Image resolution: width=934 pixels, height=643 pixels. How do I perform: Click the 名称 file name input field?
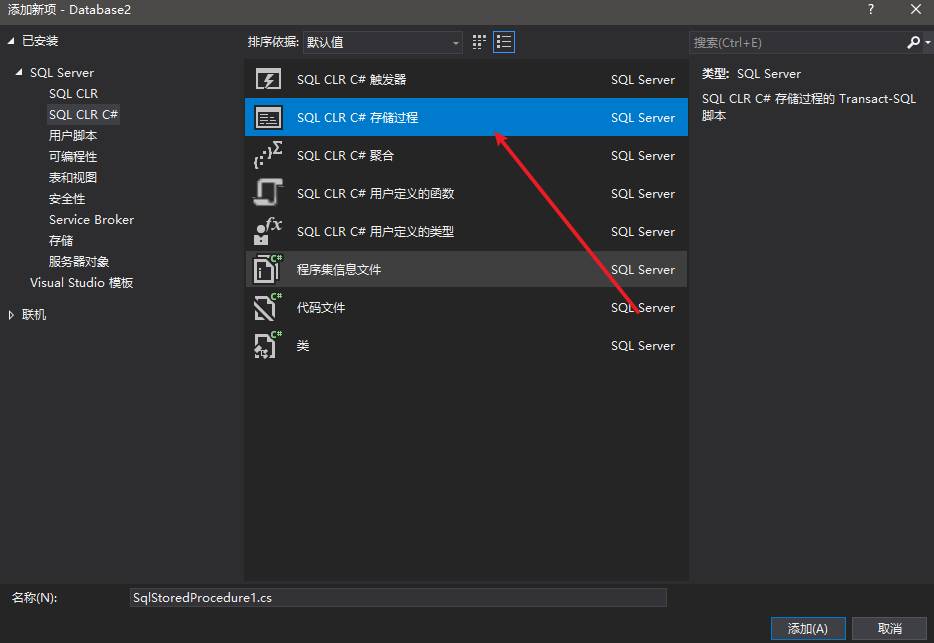click(x=398, y=597)
